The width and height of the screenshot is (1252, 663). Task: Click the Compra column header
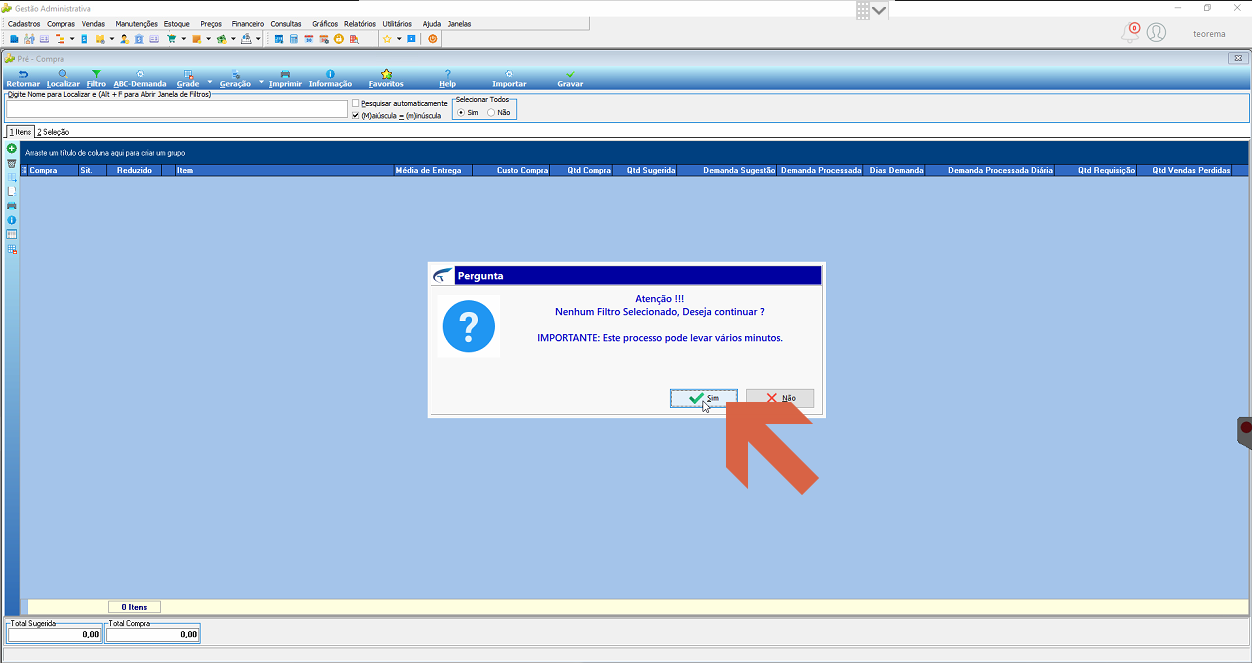click(x=52, y=171)
